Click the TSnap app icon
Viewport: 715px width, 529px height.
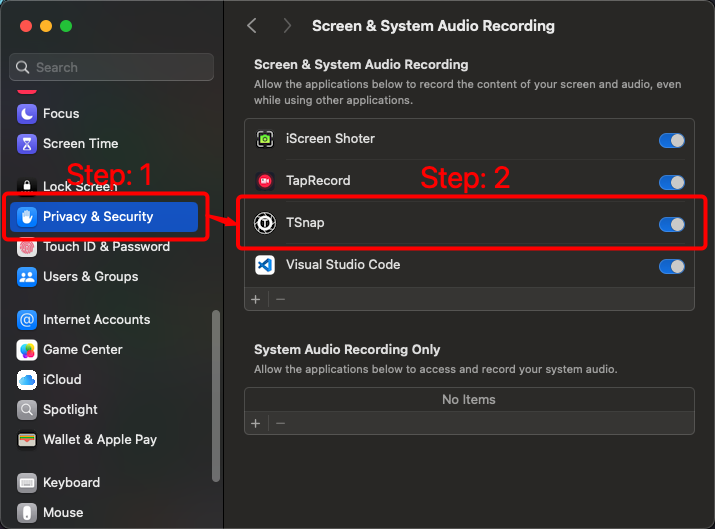[265, 223]
